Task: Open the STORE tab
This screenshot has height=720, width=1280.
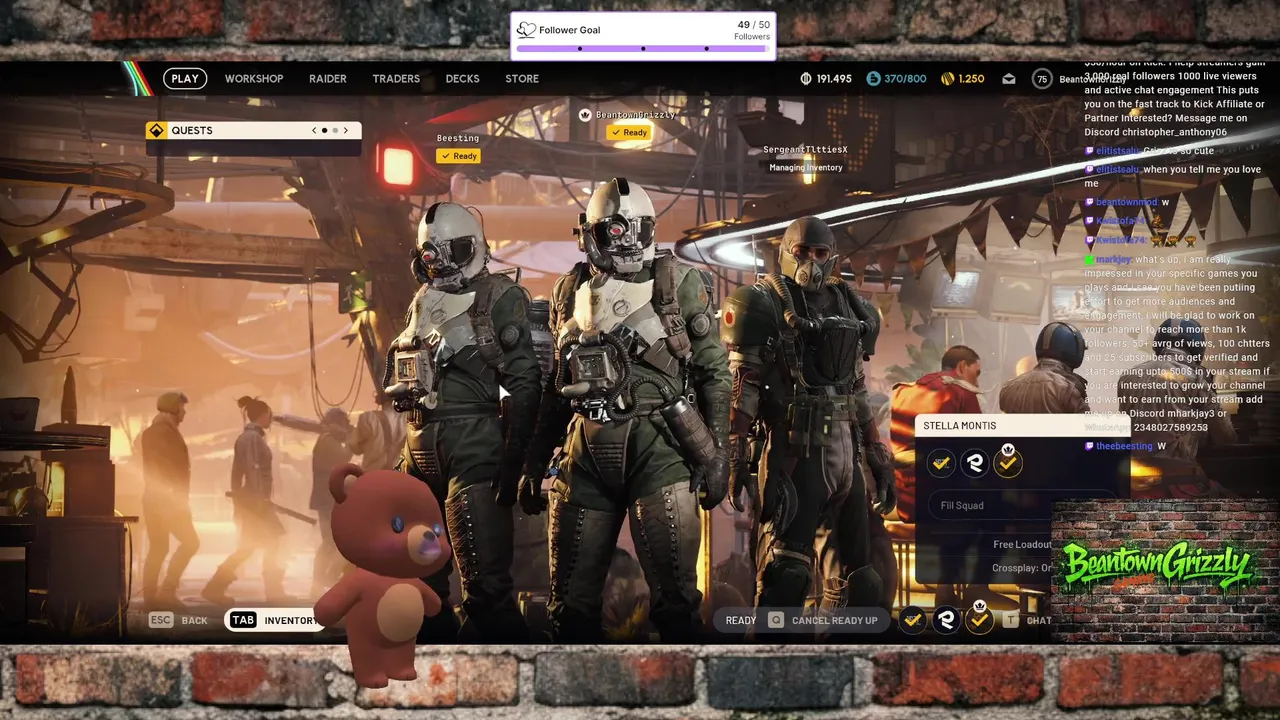Action: coord(522,79)
